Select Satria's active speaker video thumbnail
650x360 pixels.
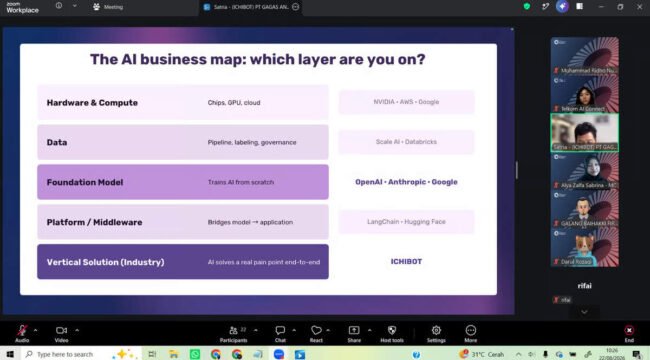(x=585, y=133)
